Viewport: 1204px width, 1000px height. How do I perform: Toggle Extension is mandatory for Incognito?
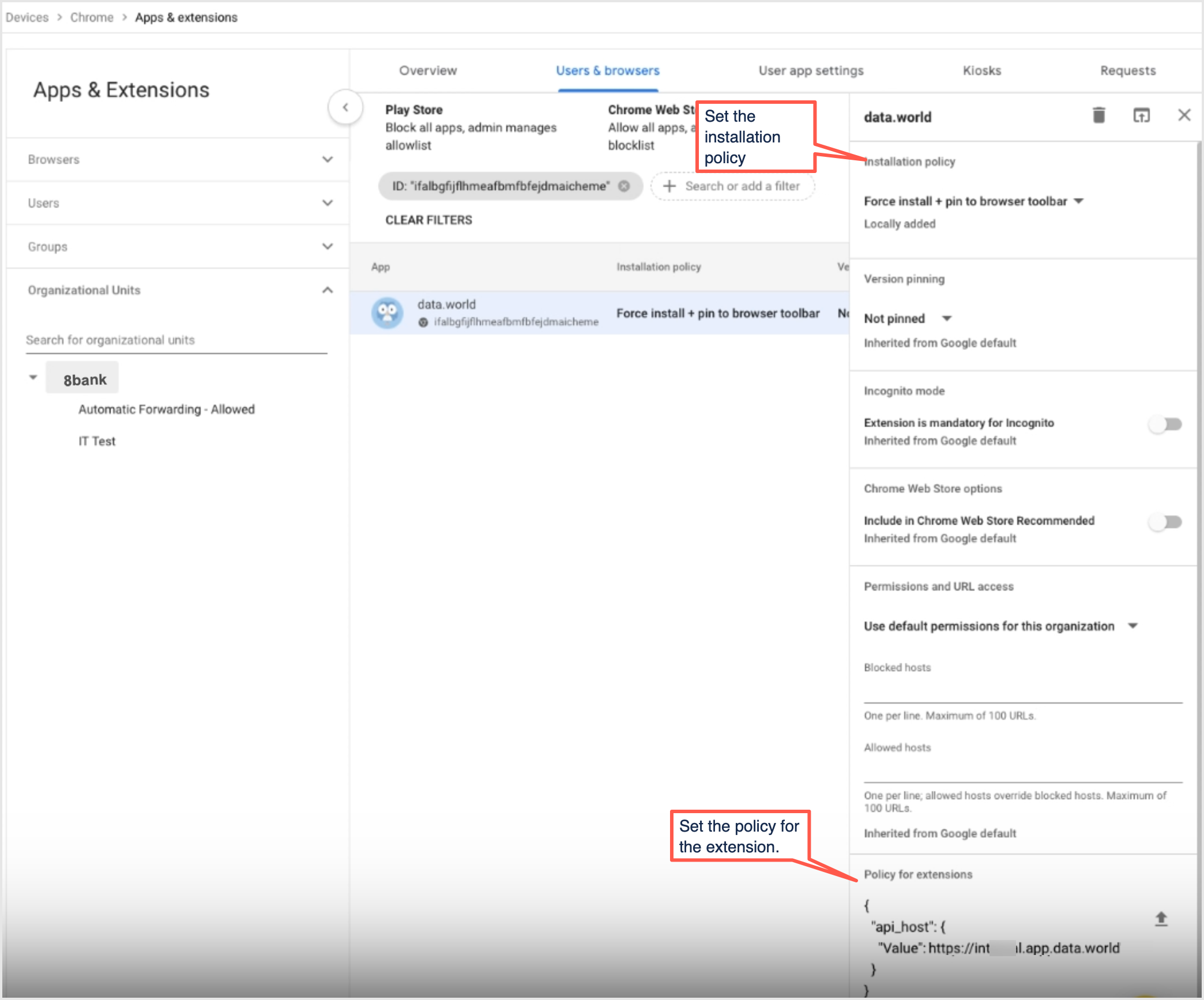point(1165,424)
